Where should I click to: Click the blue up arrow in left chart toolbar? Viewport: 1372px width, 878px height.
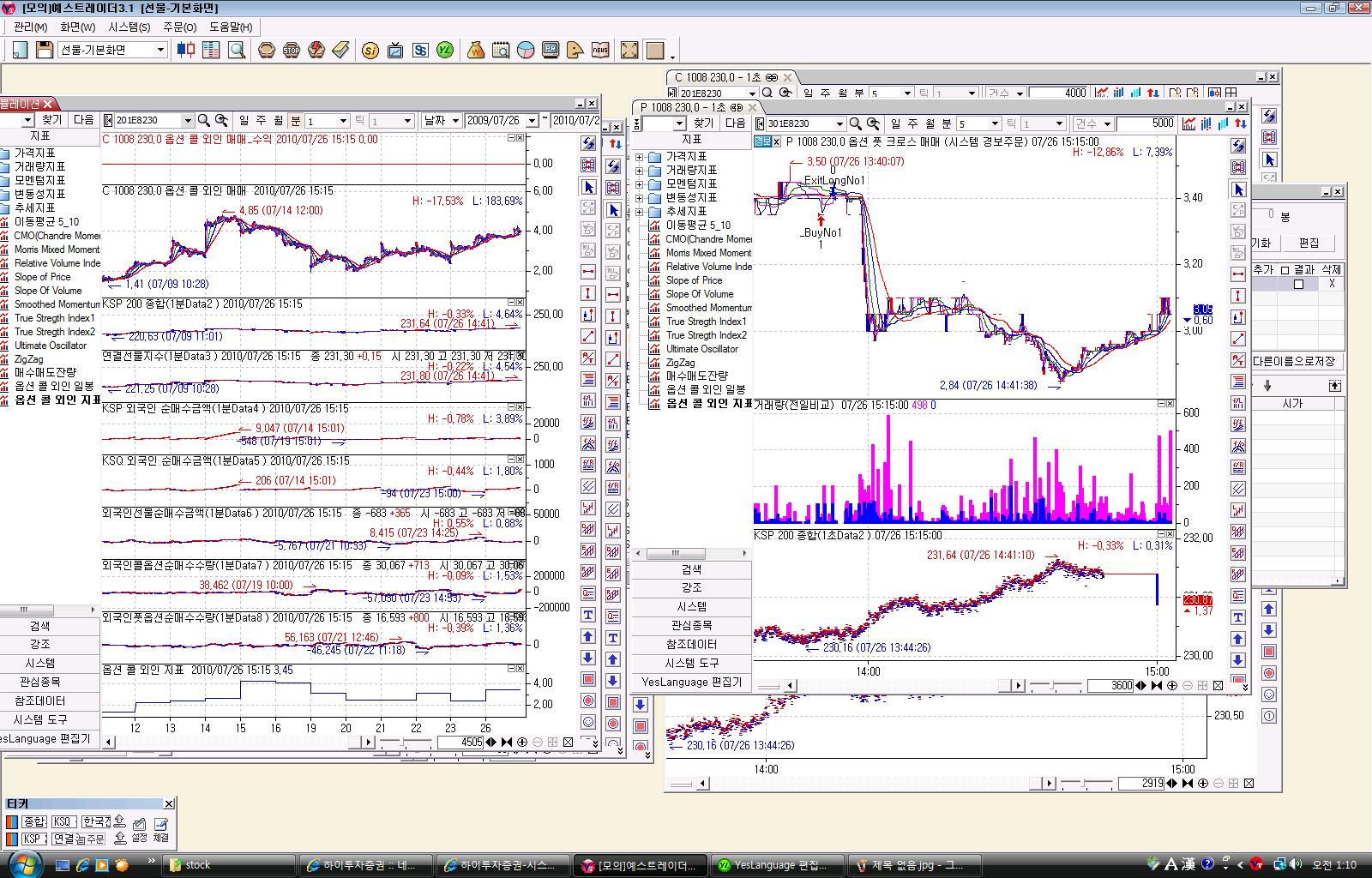tap(588, 636)
